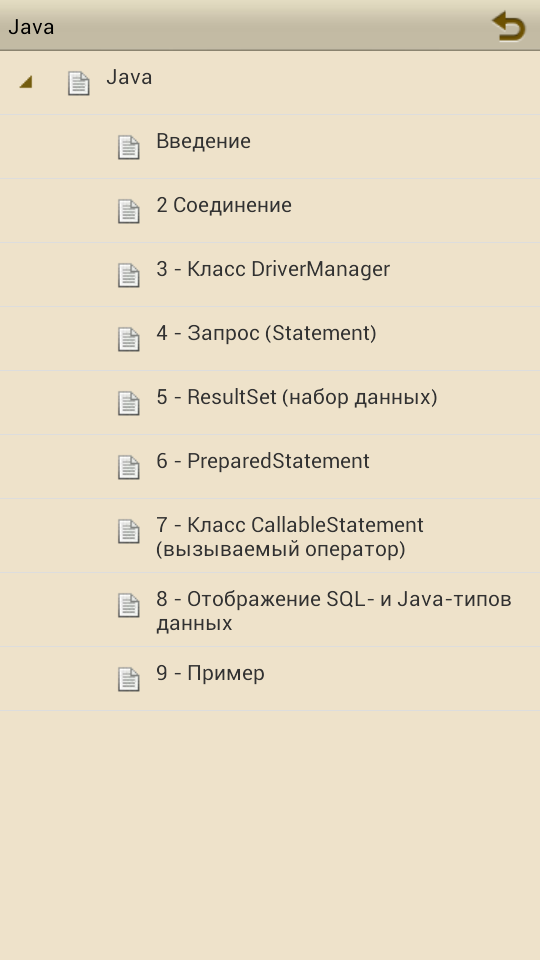Screen dimensions: 540x960
Task: Select the Java root tree label
Action: 129,78
